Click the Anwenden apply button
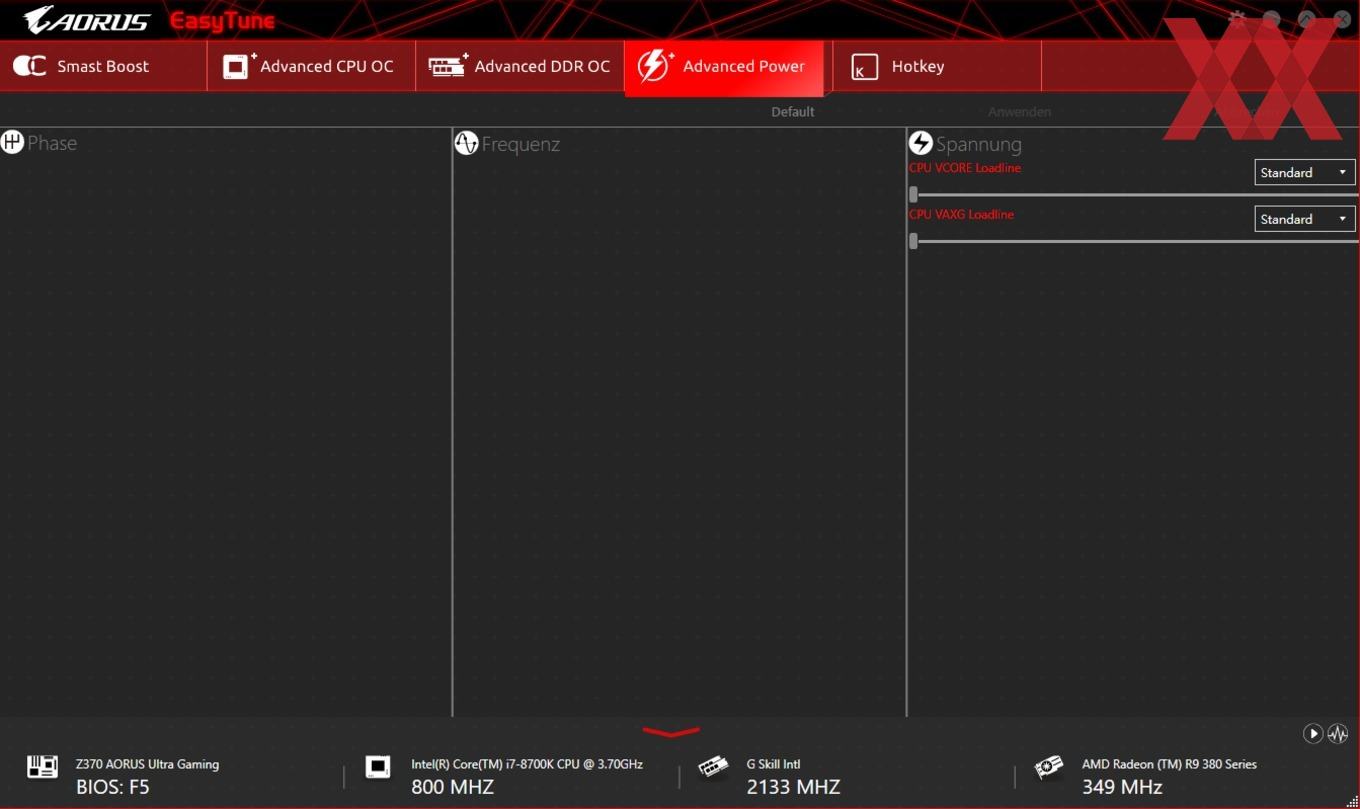This screenshot has width=1360, height=809. [x=1019, y=112]
